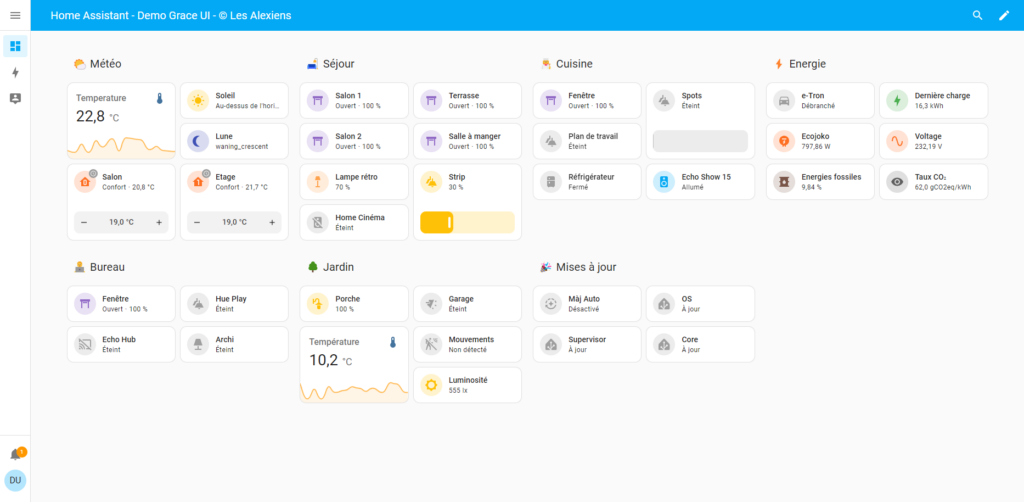The height and width of the screenshot is (502, 1024).
Task: Click the Luminosité brightness icon
Action: [431, 385]
